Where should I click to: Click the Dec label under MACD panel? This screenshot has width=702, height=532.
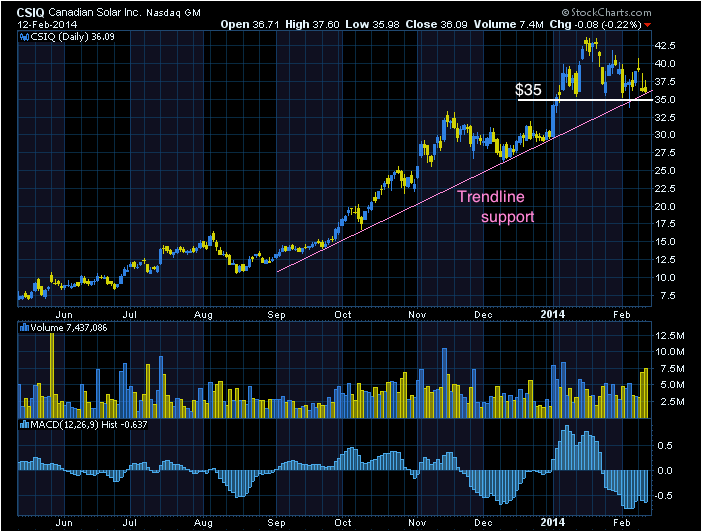pos(484,523)
